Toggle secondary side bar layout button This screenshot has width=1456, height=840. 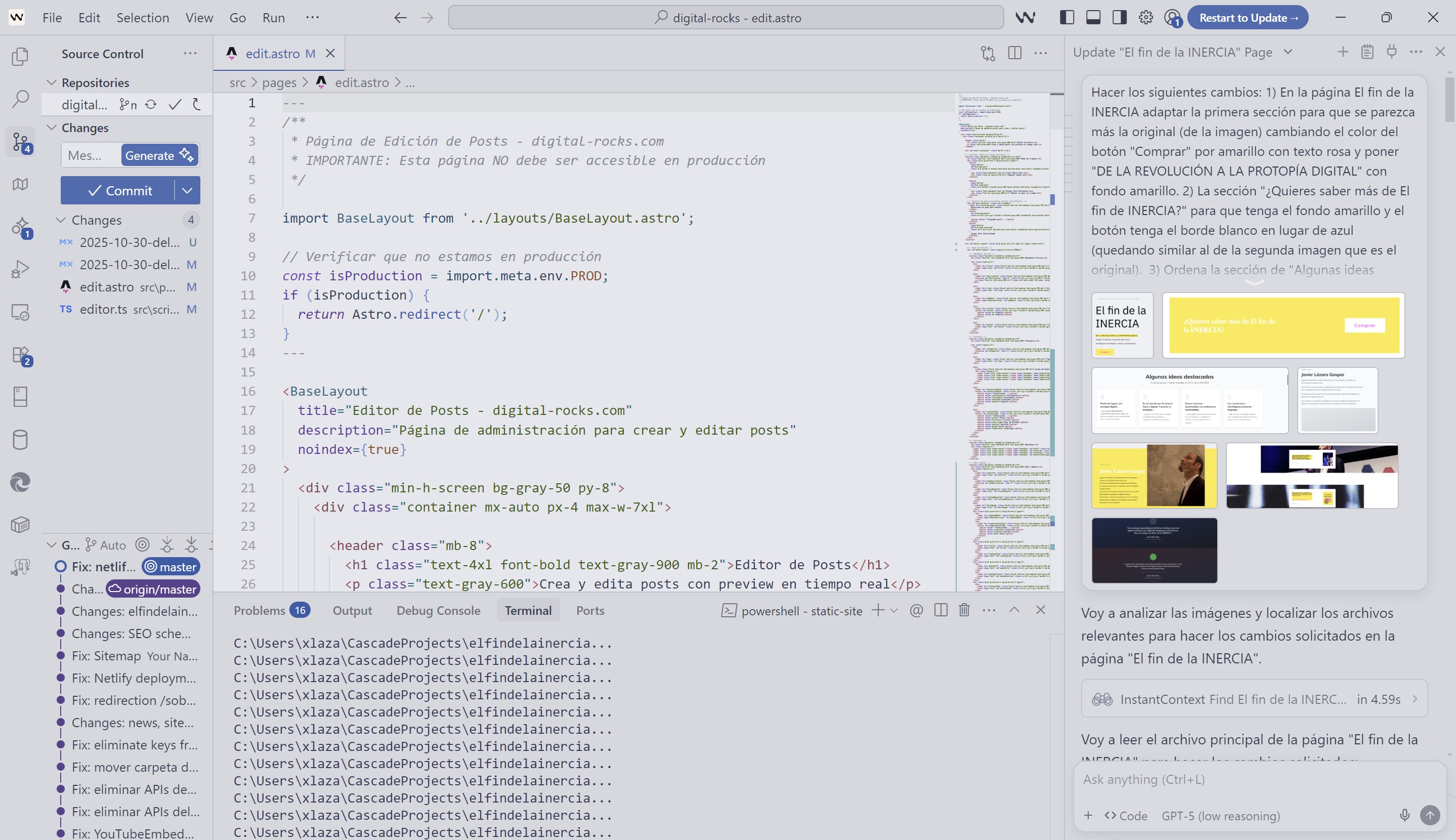[1120, 17]
